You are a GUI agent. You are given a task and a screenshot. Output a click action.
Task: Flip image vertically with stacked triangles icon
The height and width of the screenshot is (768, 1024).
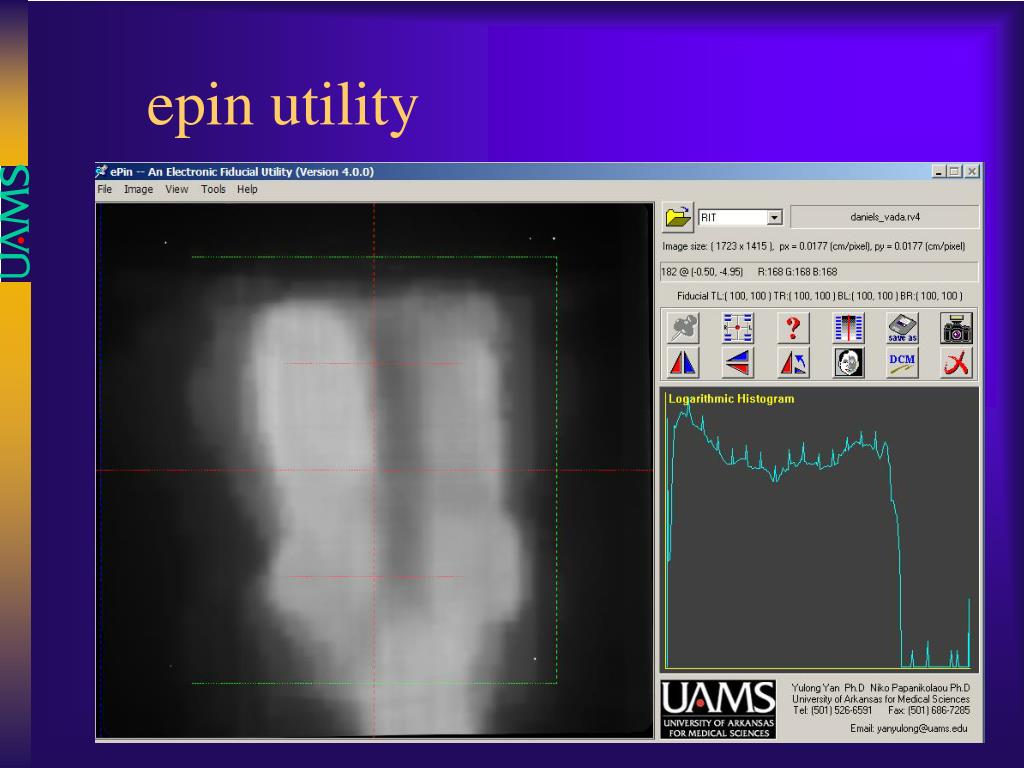pos(738,362)
